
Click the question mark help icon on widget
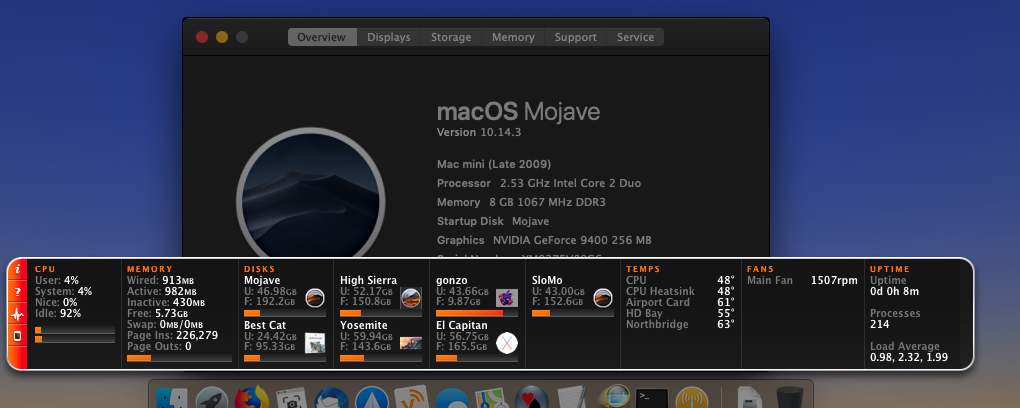(x=18, y=292)
